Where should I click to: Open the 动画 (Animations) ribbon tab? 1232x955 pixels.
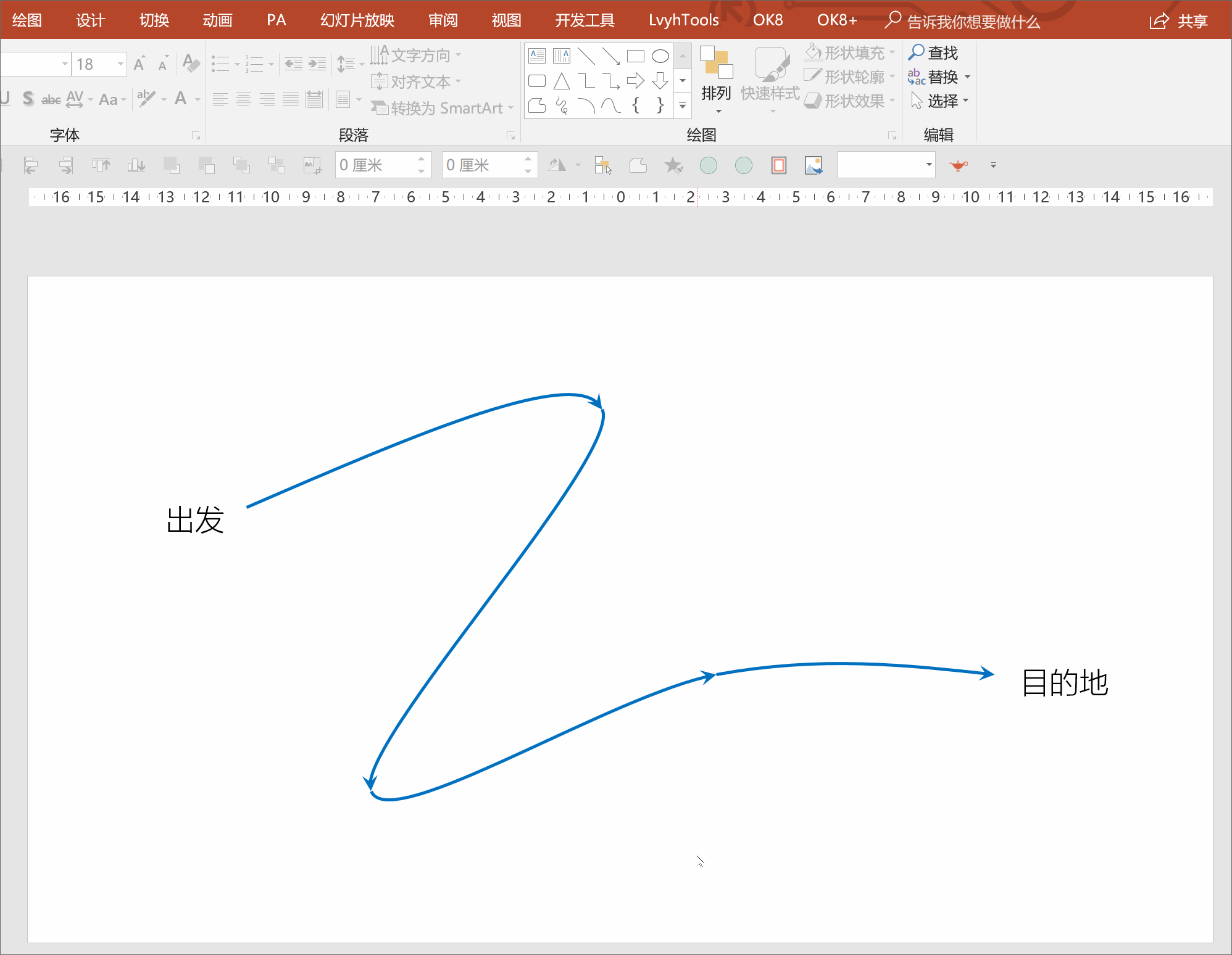[x=217, y=20]
